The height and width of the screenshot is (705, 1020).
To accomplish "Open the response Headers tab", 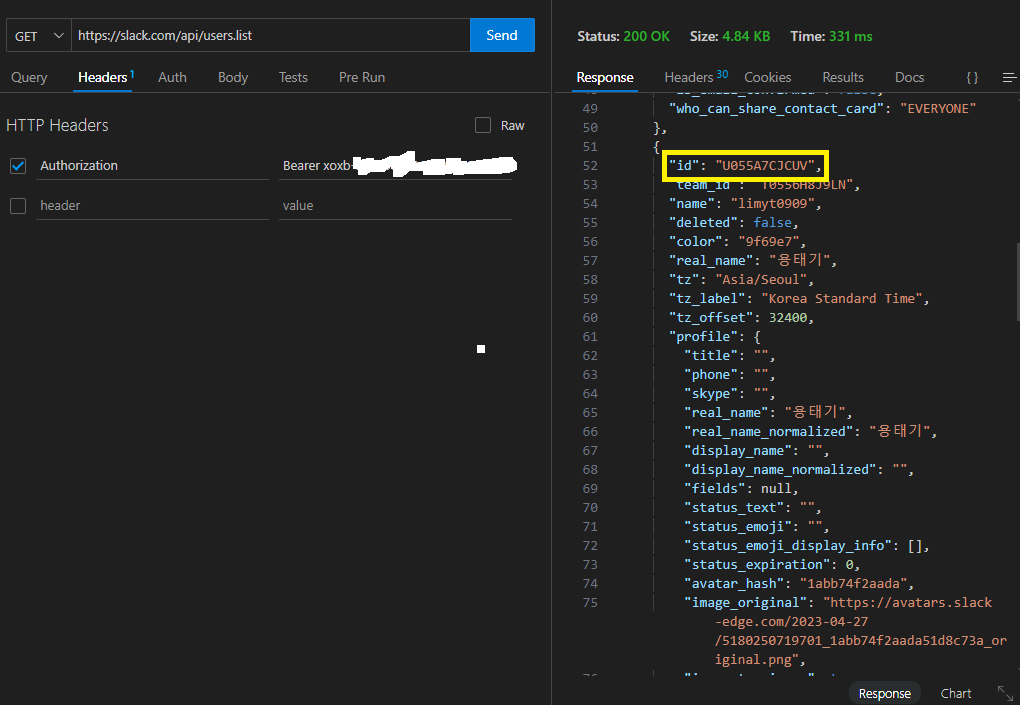I will [x=695, y=77].
